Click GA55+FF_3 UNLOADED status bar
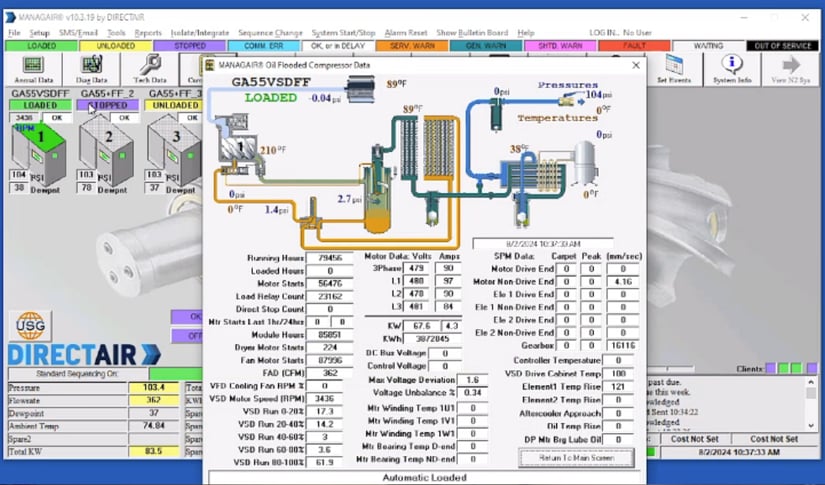This screenshot has height=485, width=825. click(175, 105)
